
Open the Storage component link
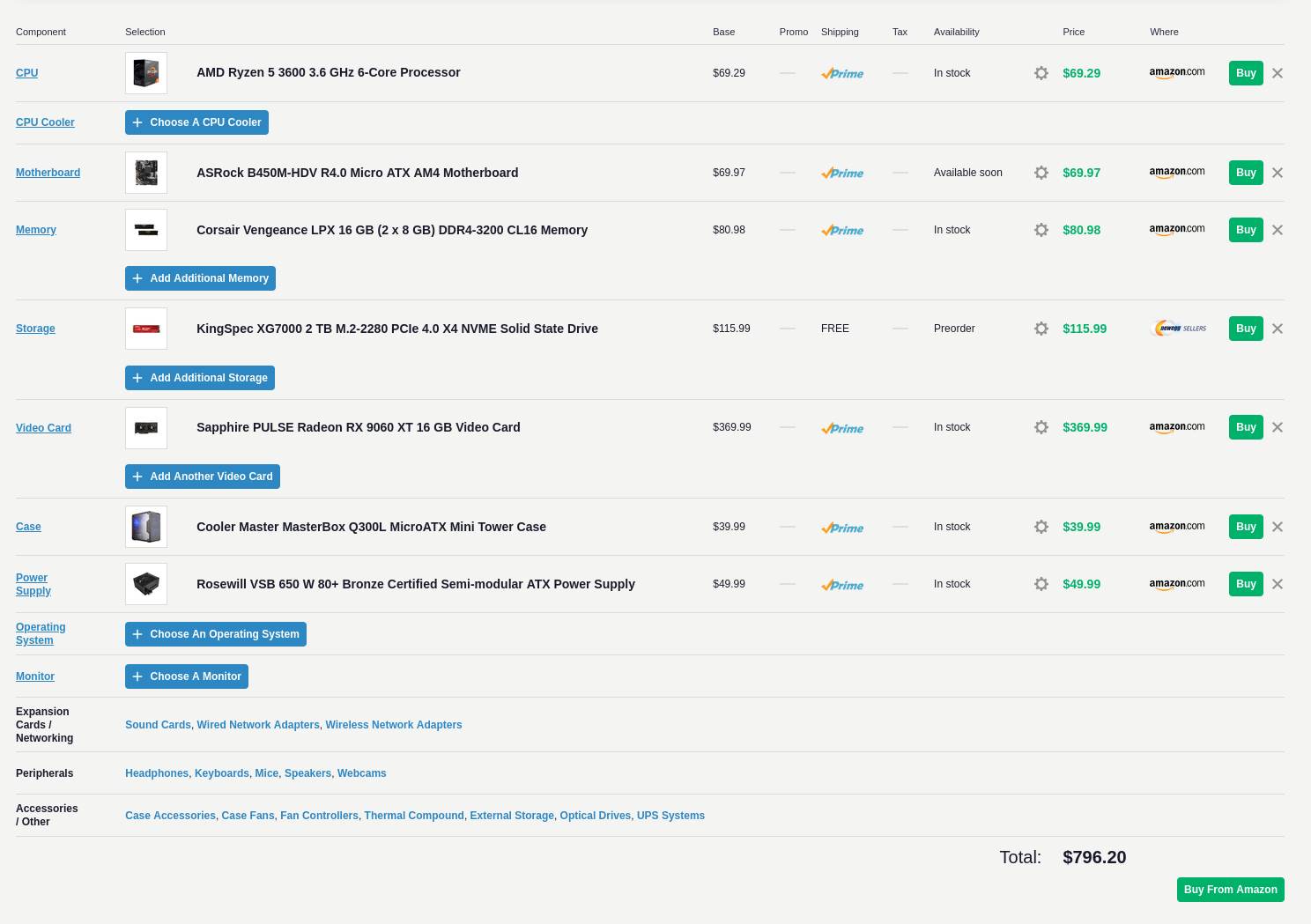click(x=35, y=329)
